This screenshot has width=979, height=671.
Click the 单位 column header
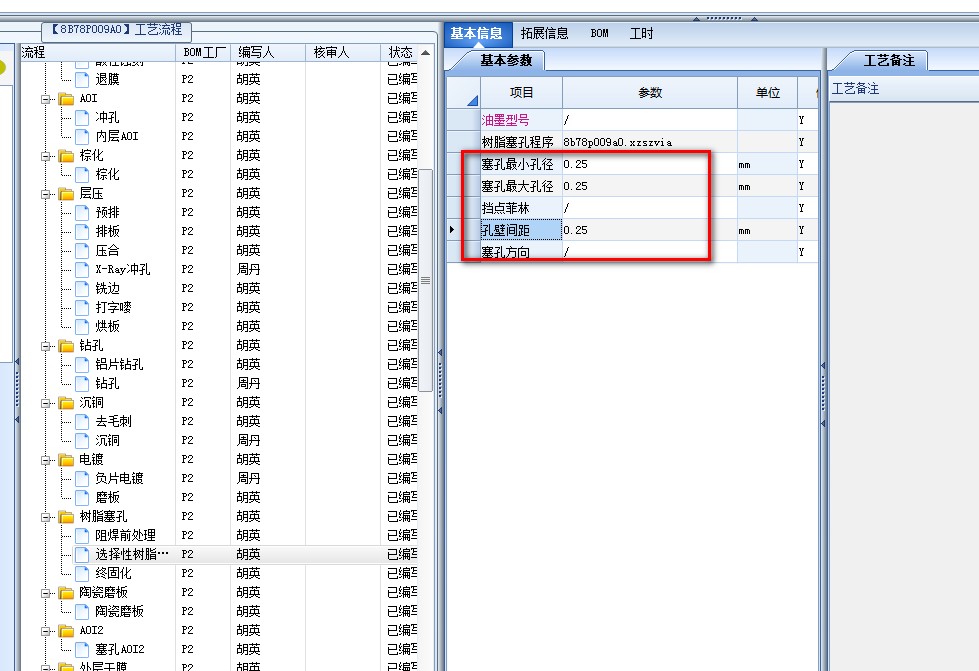coord(767,93)
